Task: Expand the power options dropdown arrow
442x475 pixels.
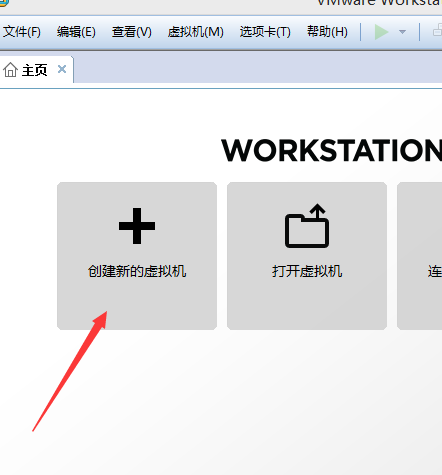Action: (402, 32)
